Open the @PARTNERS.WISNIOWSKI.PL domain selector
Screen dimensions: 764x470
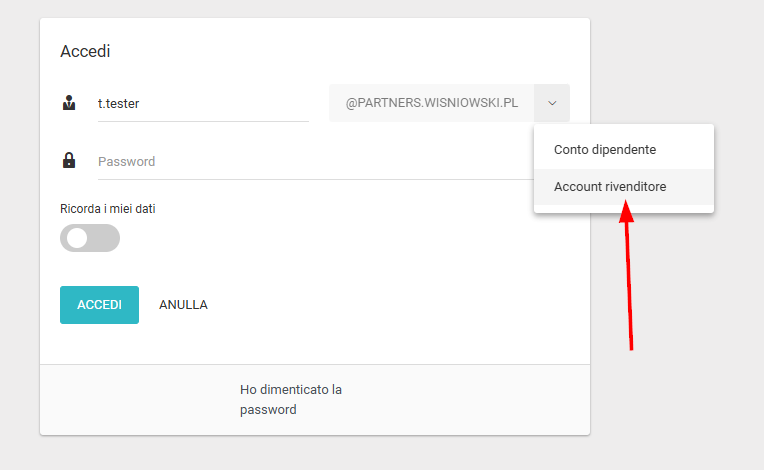[431, 103]
